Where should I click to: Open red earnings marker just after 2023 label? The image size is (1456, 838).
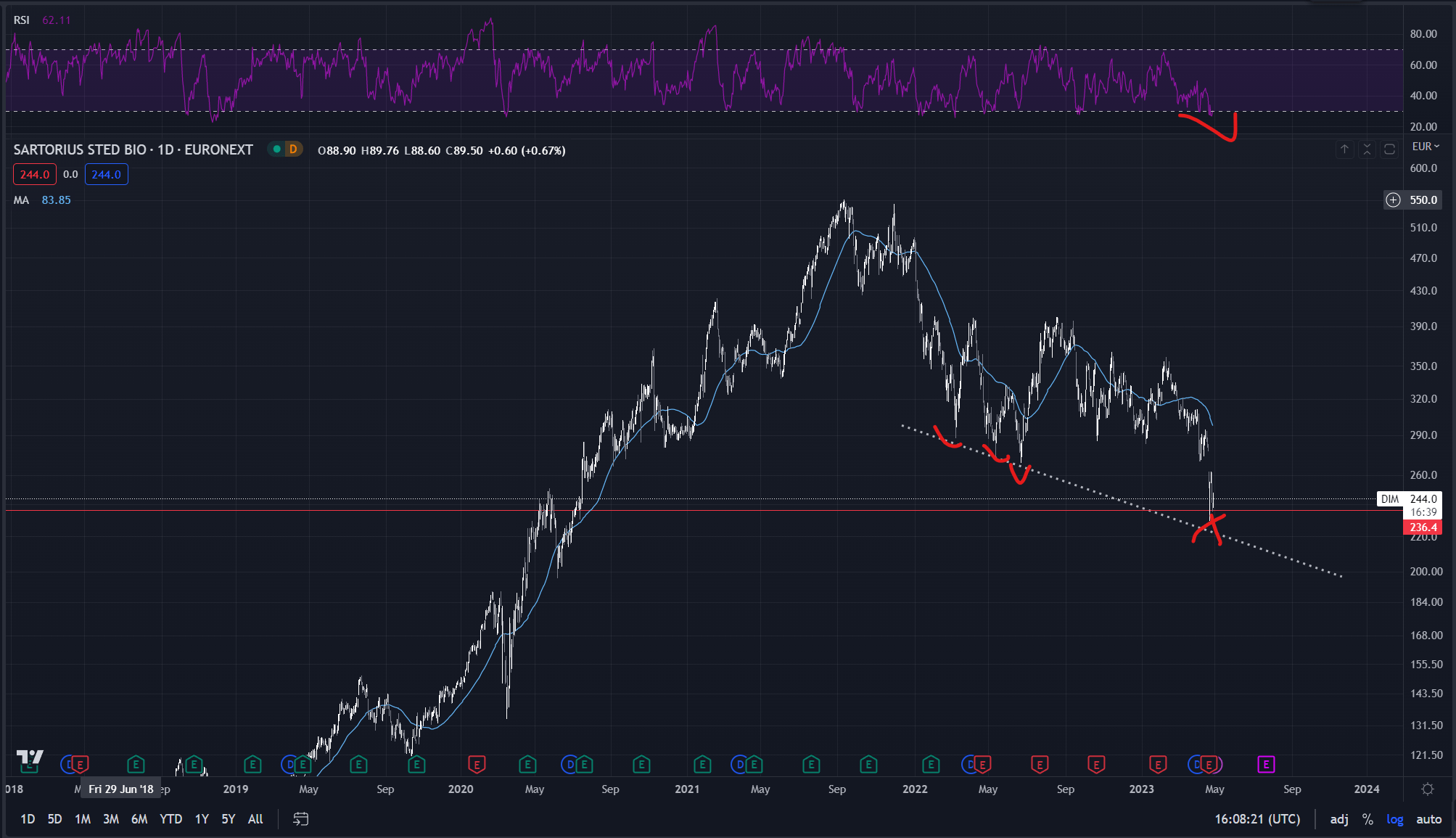pyautogui.click(x=1158, y=764)
